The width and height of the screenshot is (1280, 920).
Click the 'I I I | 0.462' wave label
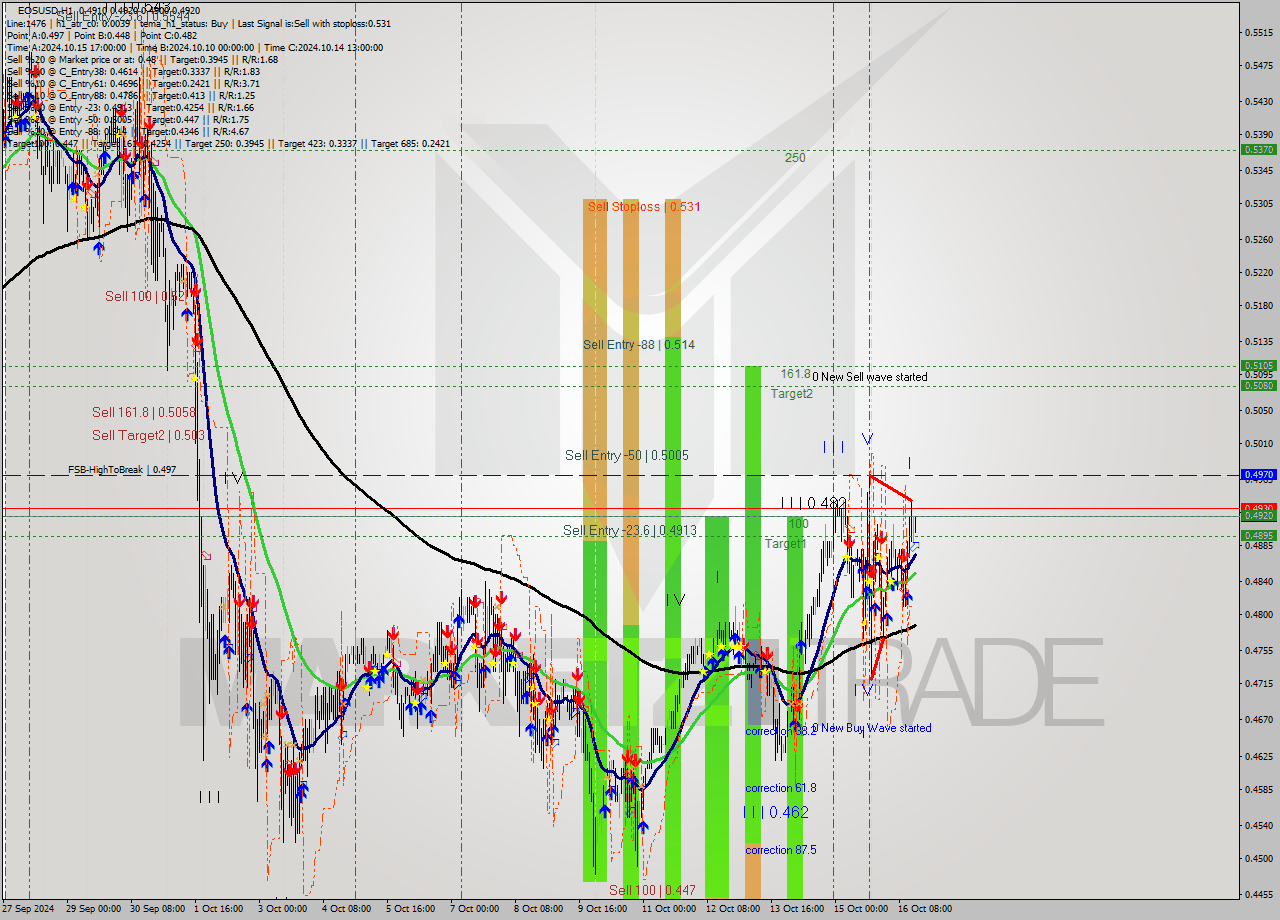coord(776,812)
